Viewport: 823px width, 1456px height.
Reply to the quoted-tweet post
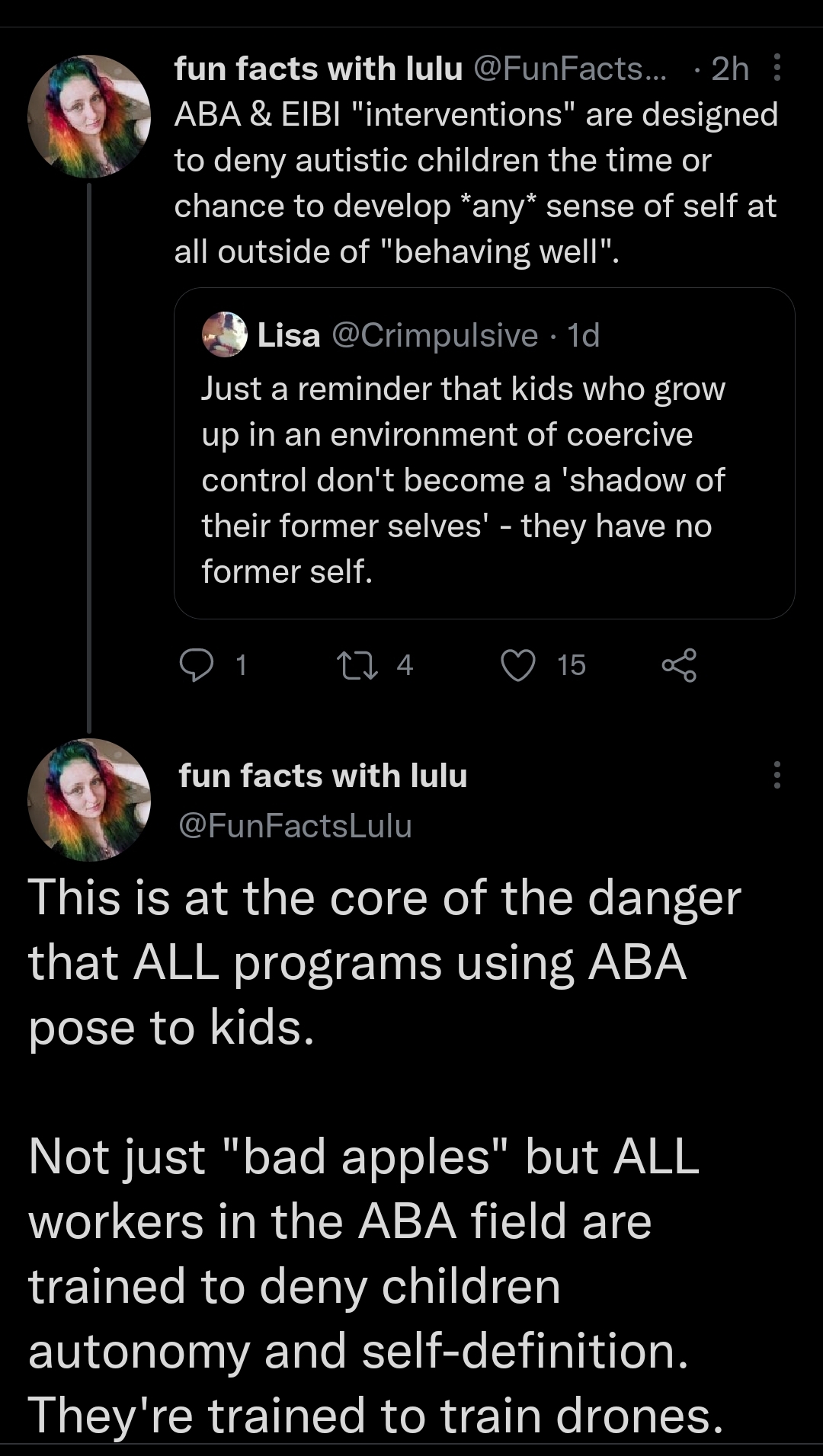[x=197, y=665]
